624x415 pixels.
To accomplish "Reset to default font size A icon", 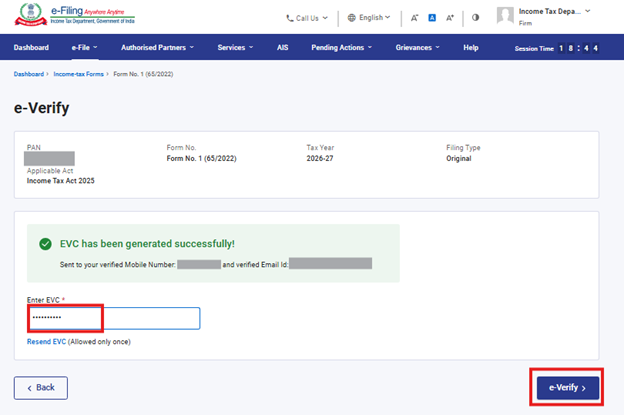I will point(432,18).
